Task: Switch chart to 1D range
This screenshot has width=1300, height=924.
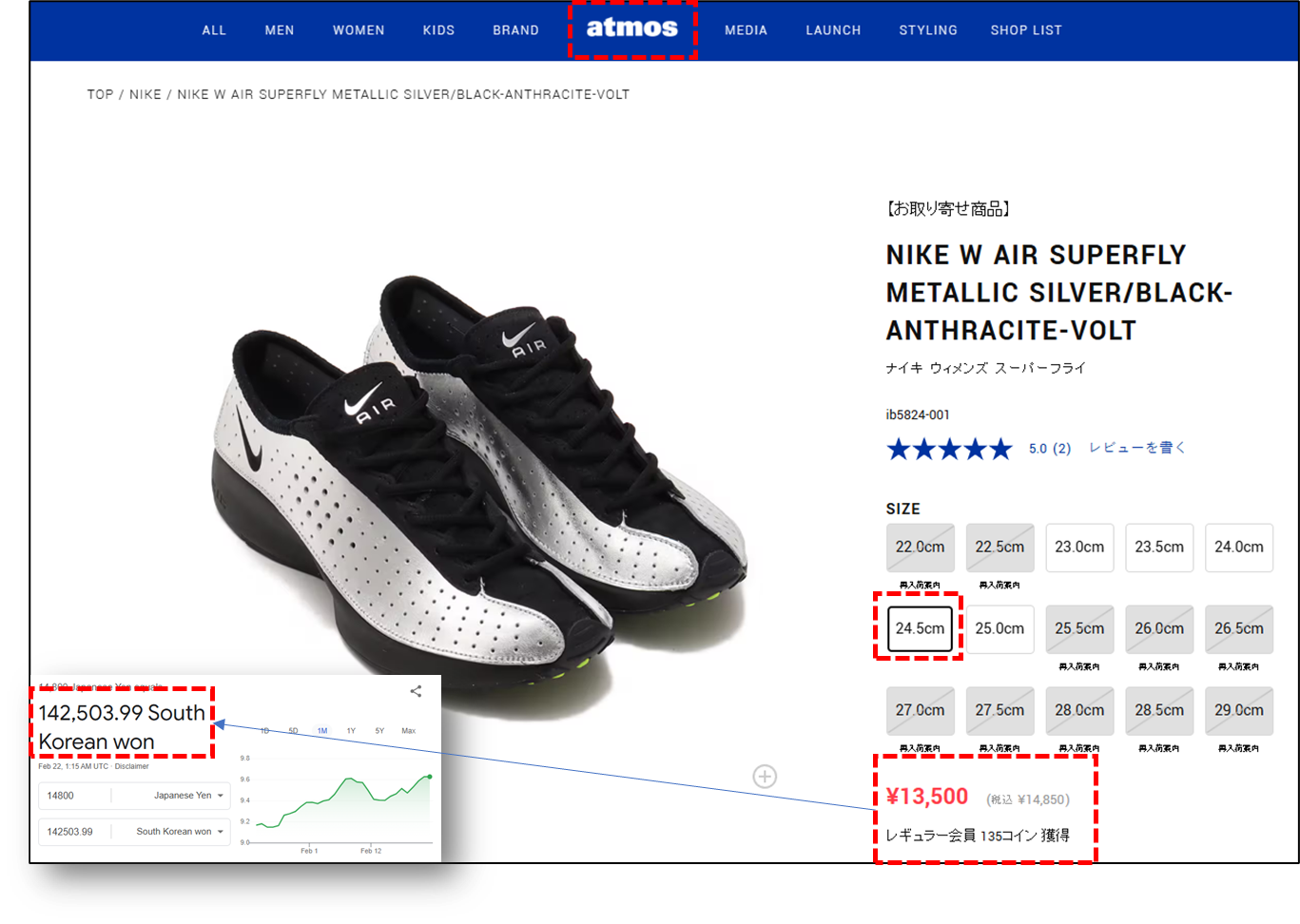Action: 264,731
